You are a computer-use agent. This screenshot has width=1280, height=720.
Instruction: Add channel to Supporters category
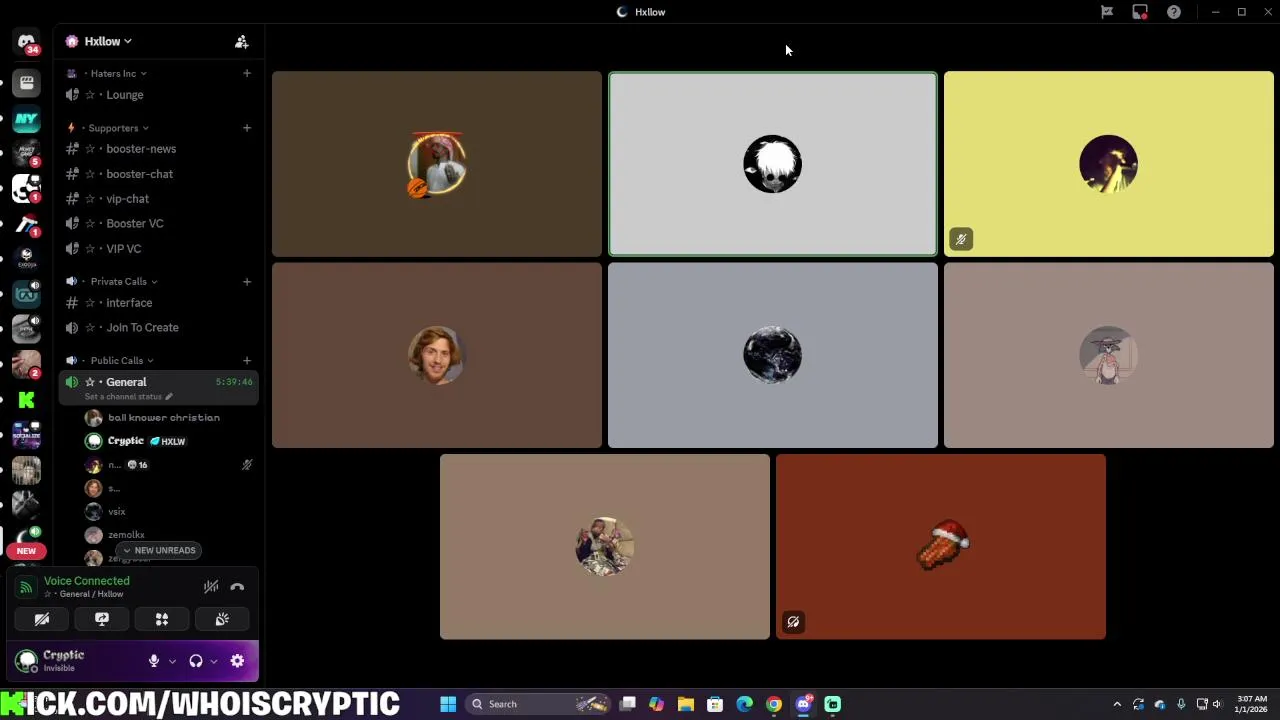point(246,128)
